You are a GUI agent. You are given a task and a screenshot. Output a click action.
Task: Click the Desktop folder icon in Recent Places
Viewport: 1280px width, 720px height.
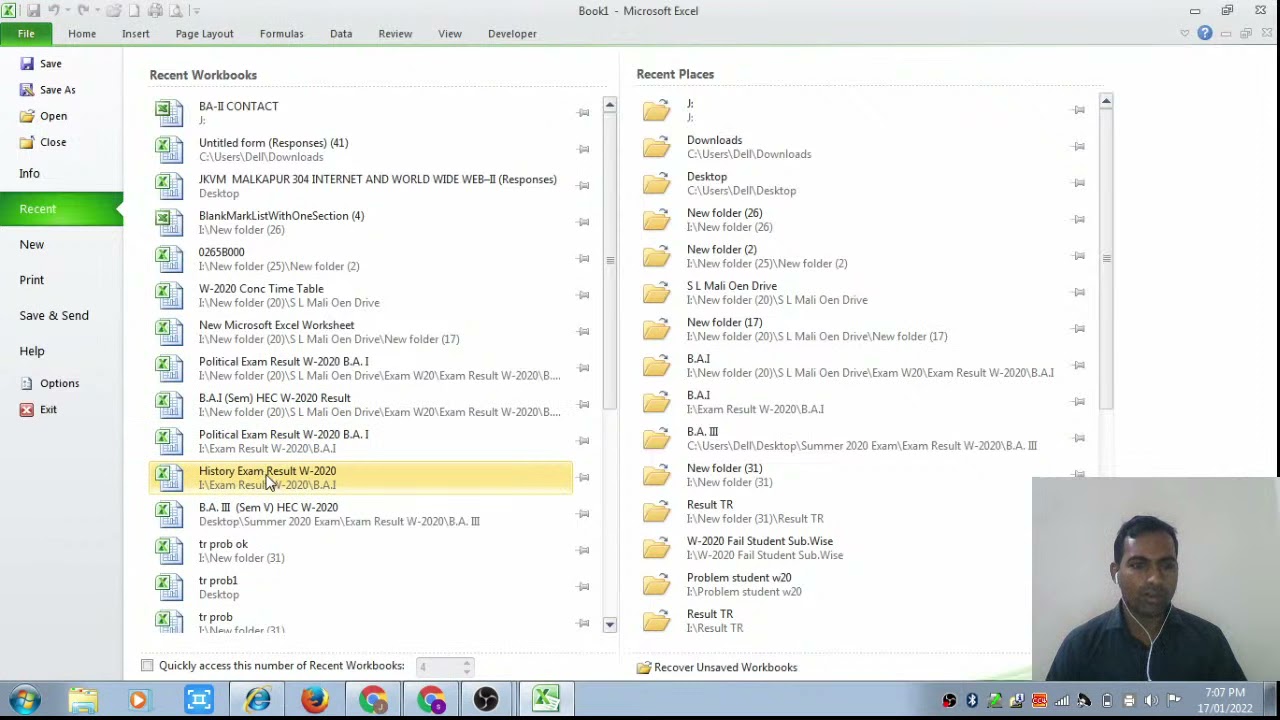[x=657, y=183]
